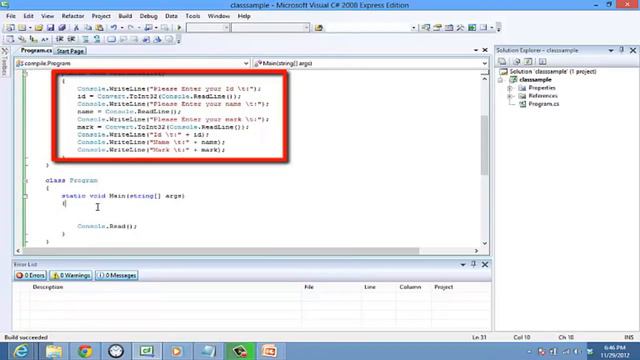Open Properties Window toolbar icon
Screen dimensions: 640x360
pyautogui.click(x=438, y=28)
